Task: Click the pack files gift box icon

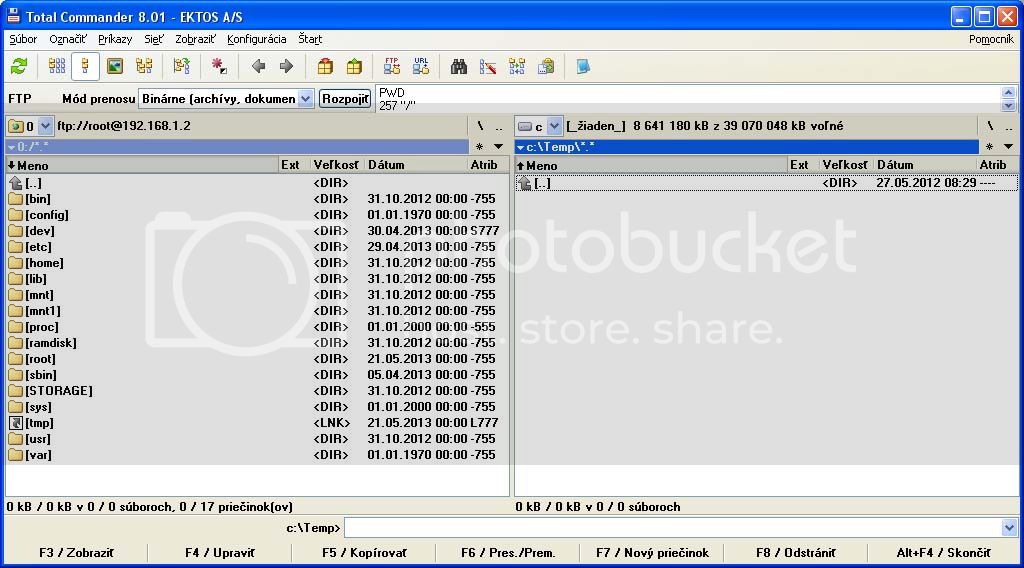Action: (x=325, y=66)
